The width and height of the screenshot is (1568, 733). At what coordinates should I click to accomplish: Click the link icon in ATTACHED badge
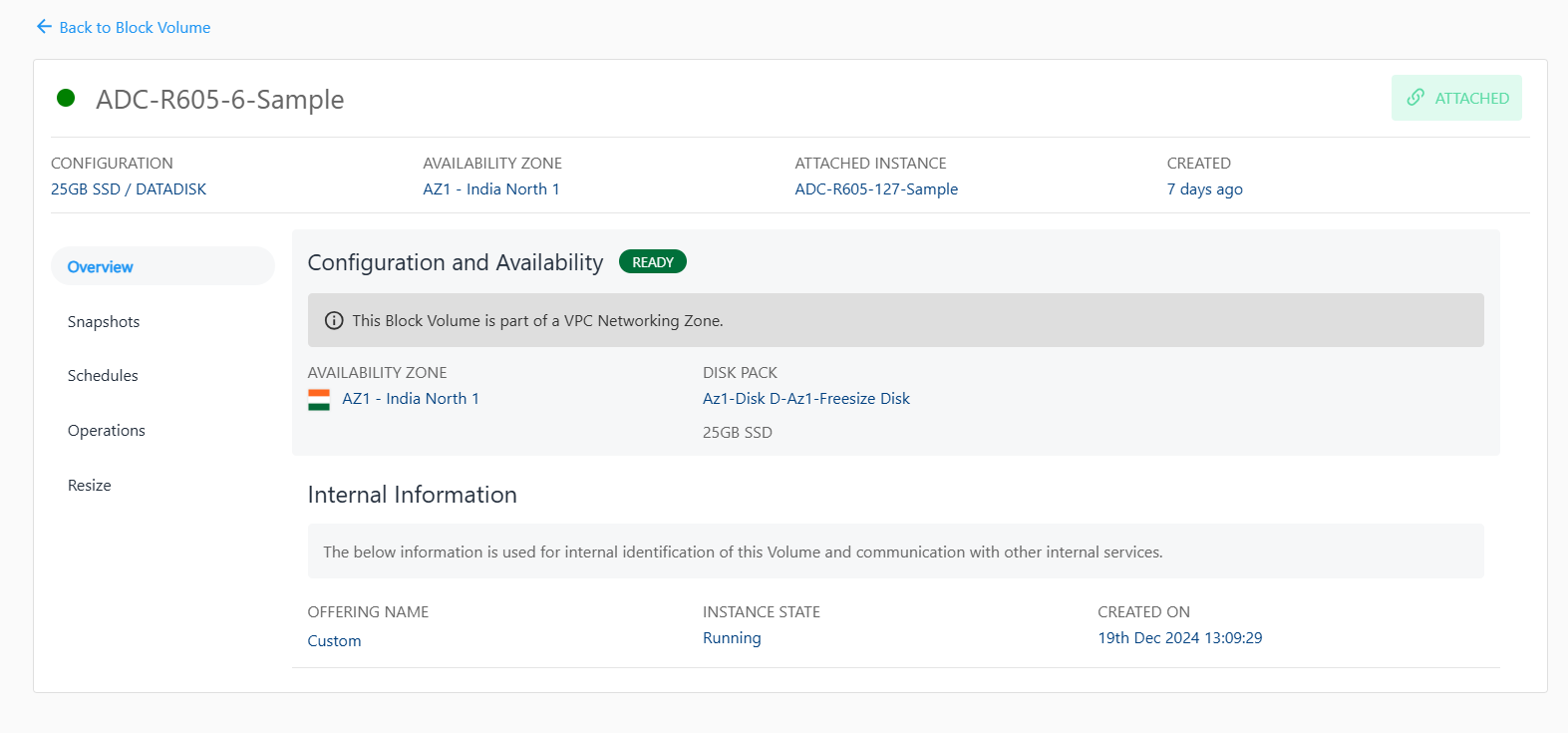pyautogui.click(x=1414, y=98)
